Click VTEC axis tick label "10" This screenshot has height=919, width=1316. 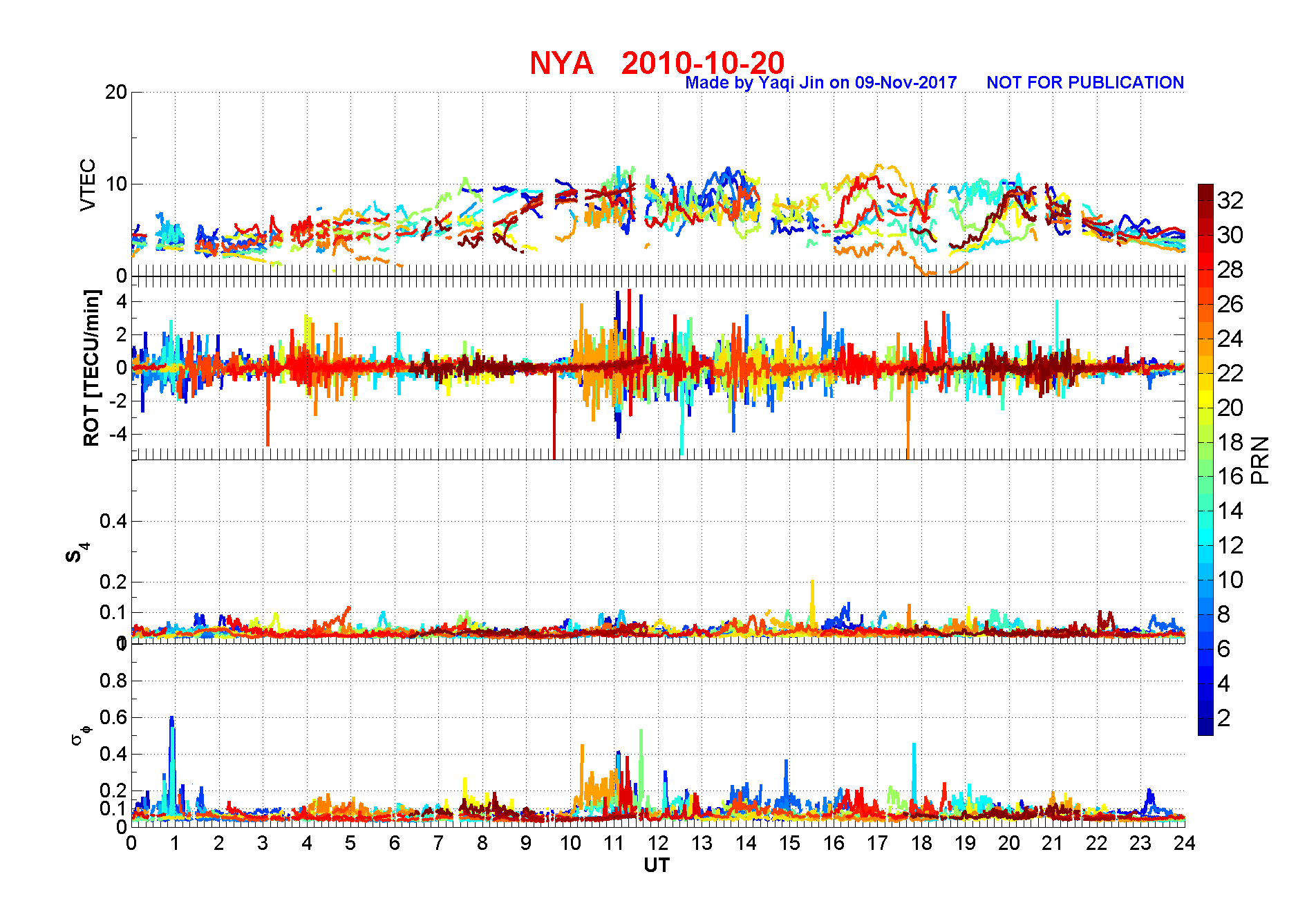point(116,184)
